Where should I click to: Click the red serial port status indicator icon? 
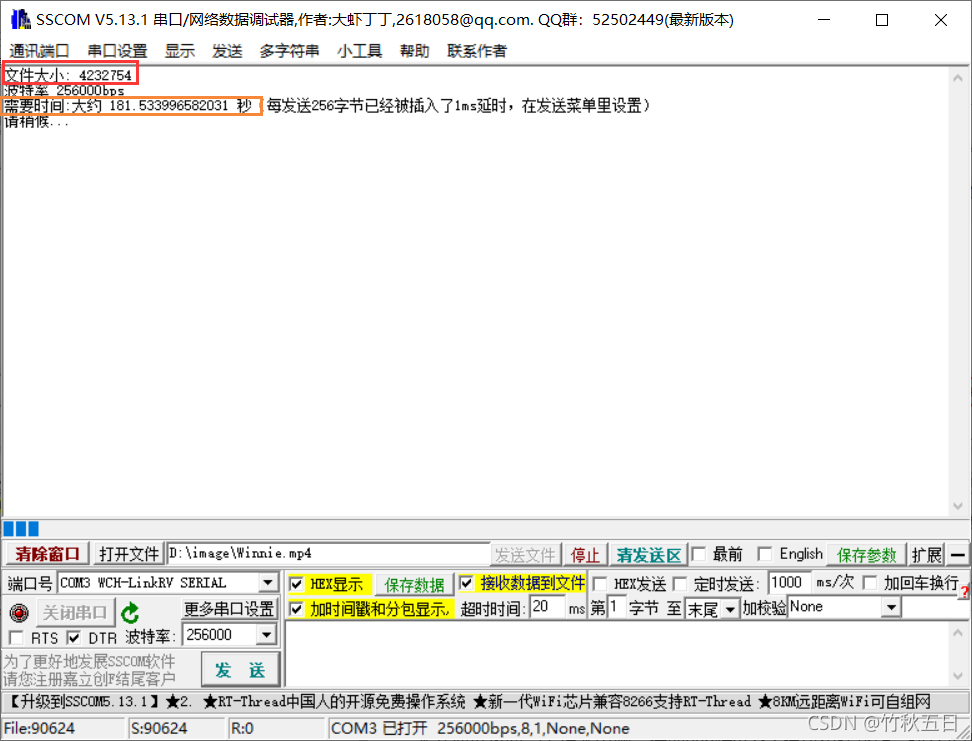(x=20, y=612)
